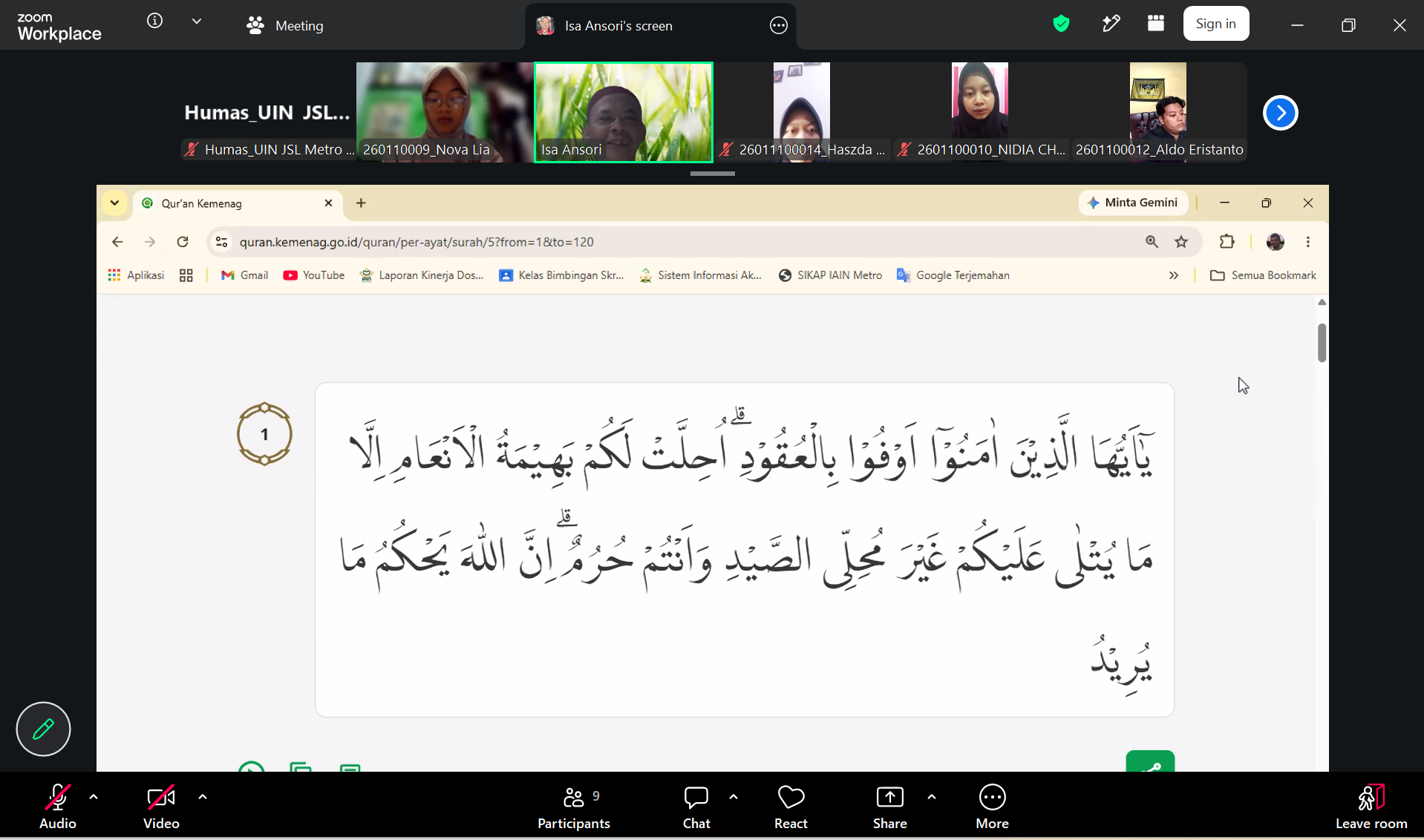Open screen share options ellipsis
The width and height of the screenshot is (1424, 840).
click(778, 26)
